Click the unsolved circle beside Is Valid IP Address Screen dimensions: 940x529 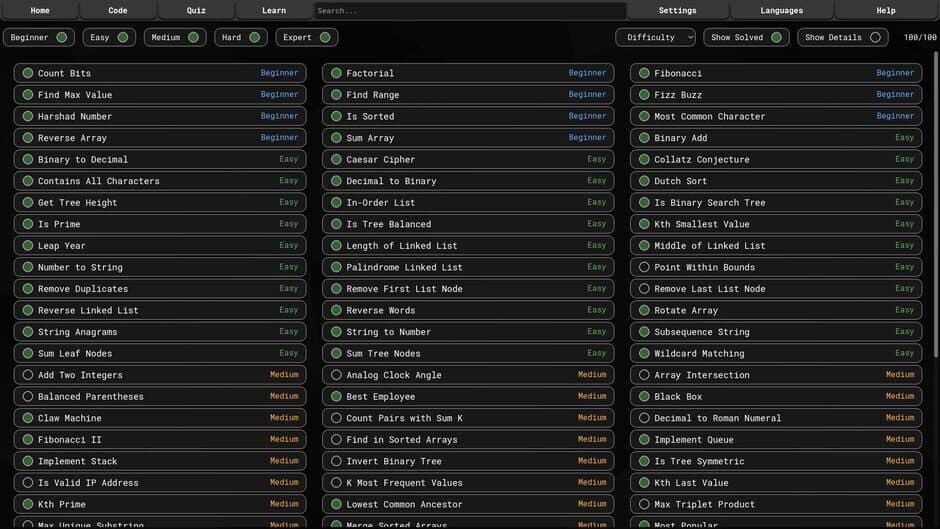(28, 483)
